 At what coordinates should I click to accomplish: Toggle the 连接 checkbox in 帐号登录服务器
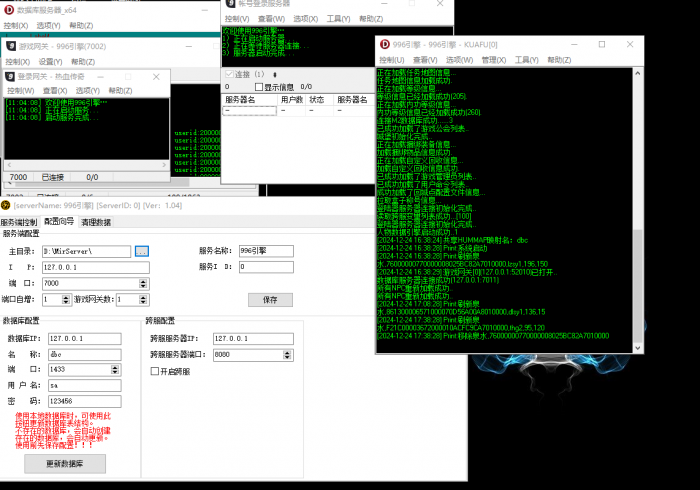229,74
